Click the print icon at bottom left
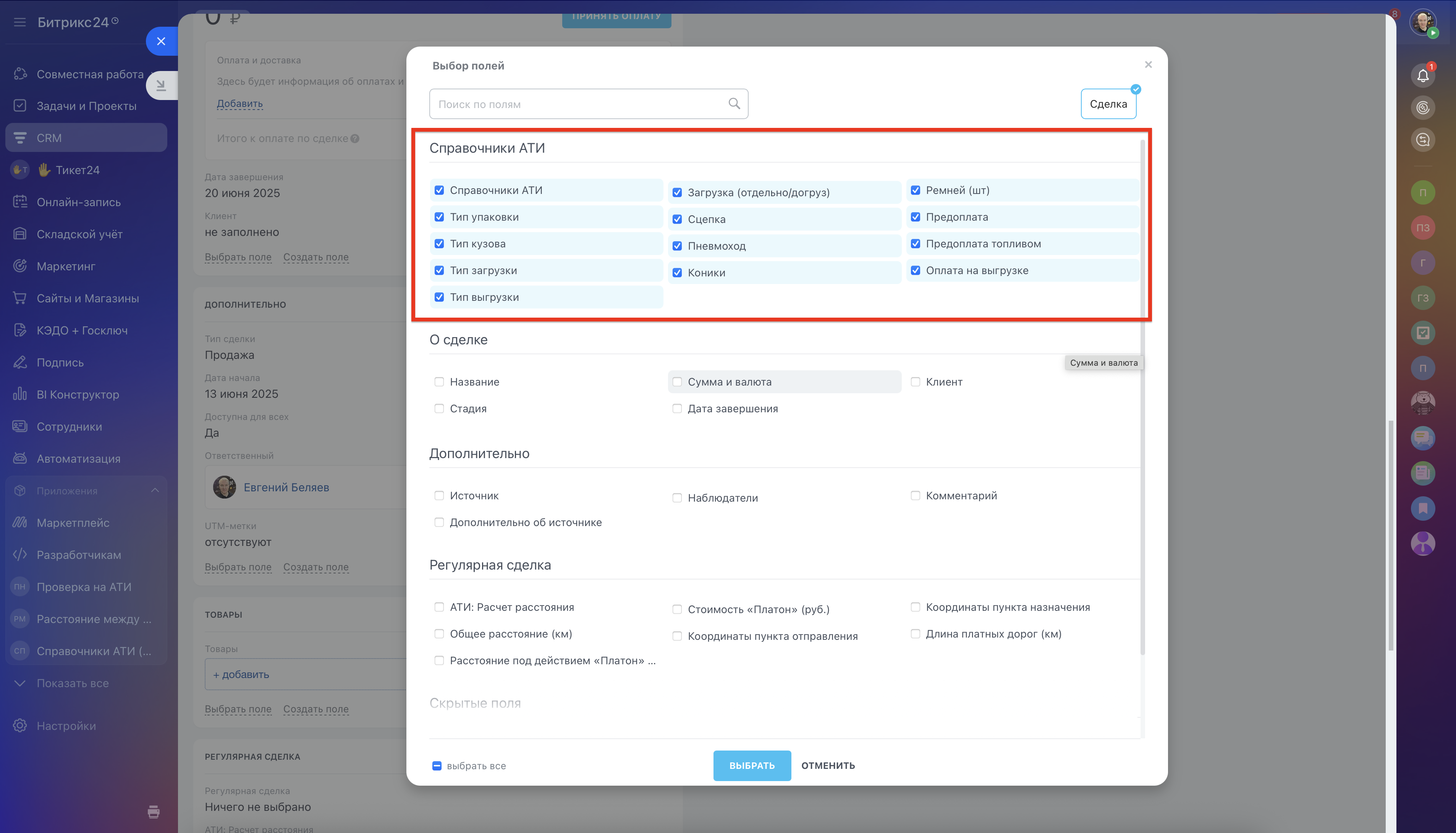1456x833 pixels. 154,811
